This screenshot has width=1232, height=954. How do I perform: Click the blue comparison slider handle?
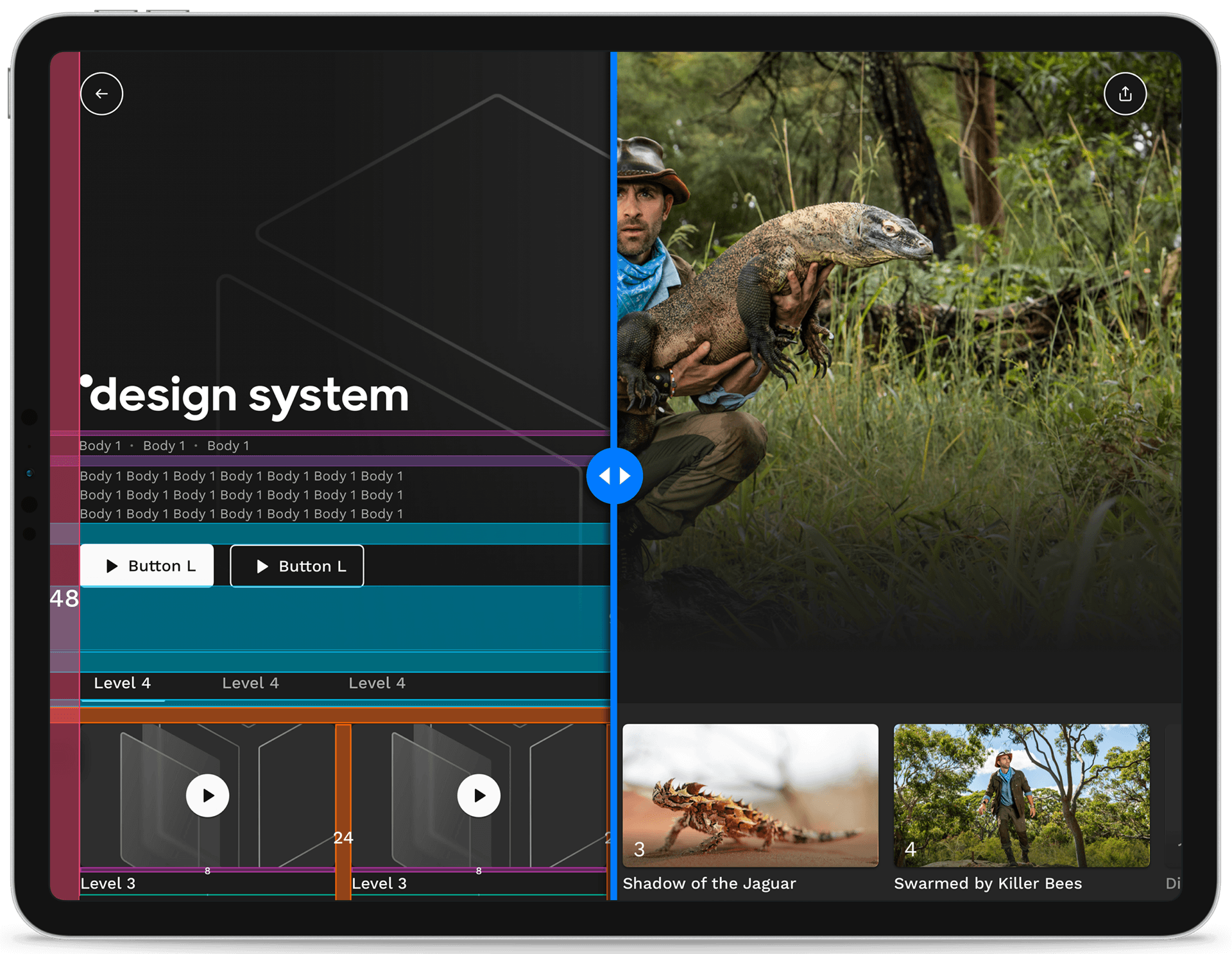[x=614, y=476]
